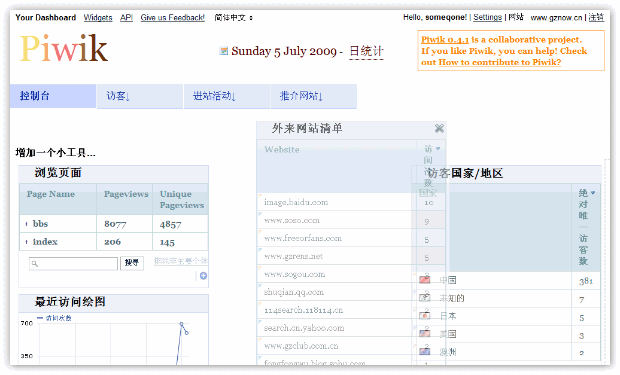The height and width of the screenshot is (375, 620).
Task: Click the peak data point on graph
Action: click(x=181, y=324)
